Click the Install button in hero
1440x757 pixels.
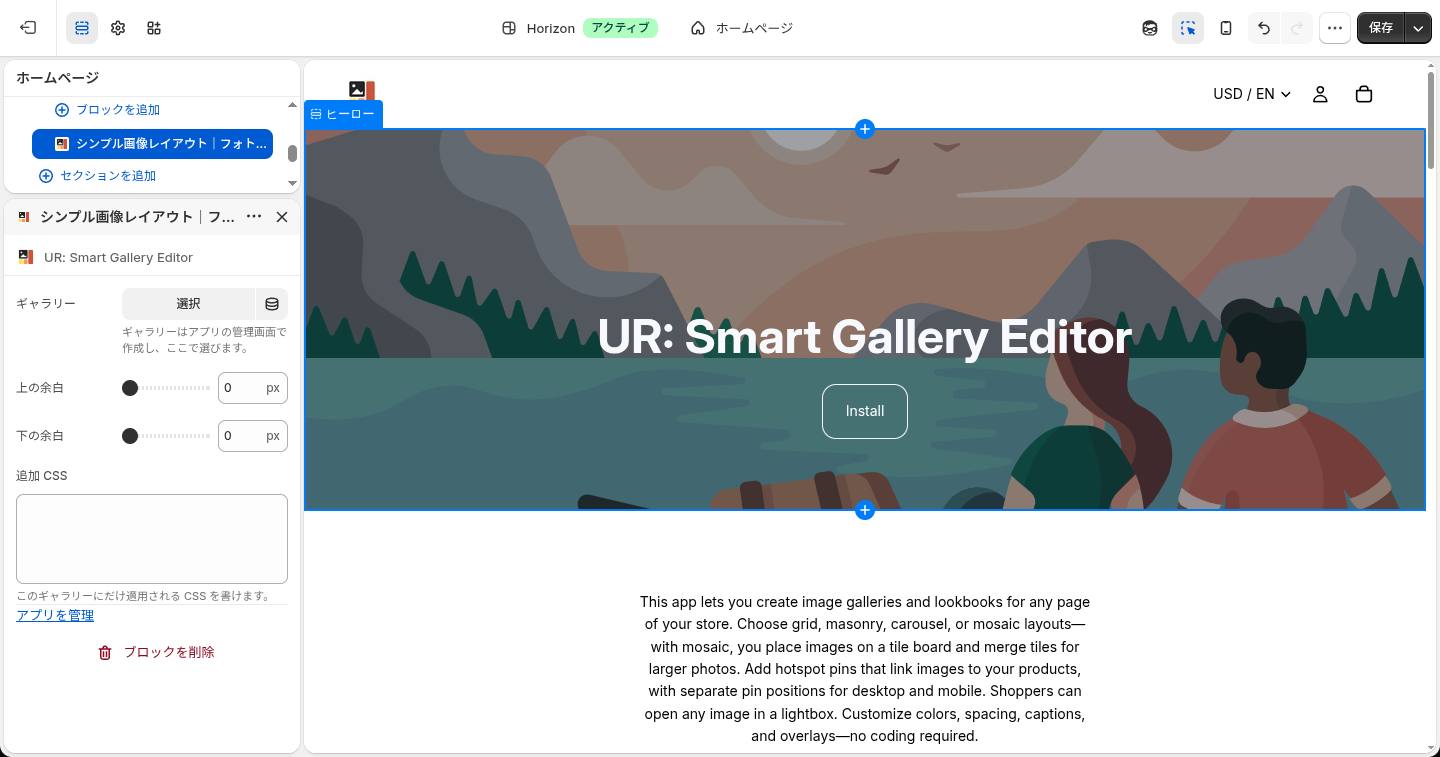pyautogui.click(x=865, y=411)
